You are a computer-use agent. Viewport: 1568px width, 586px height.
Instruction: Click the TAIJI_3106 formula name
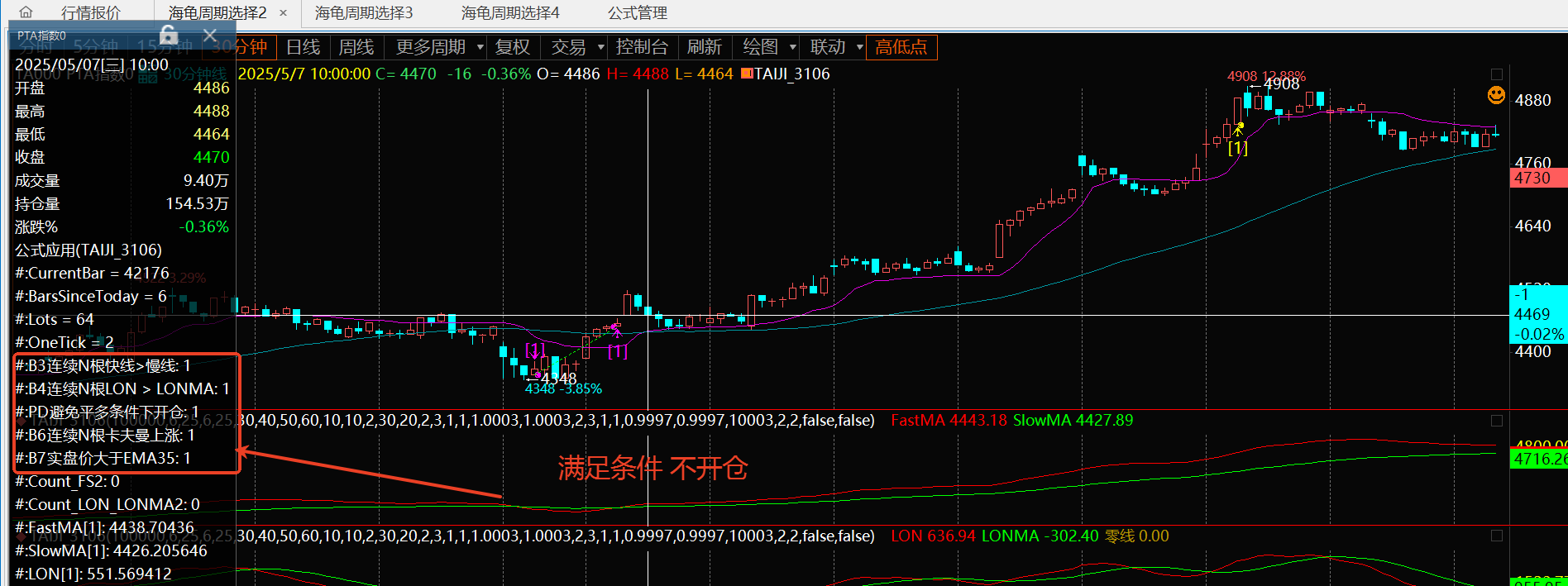[x=792, y=74]
